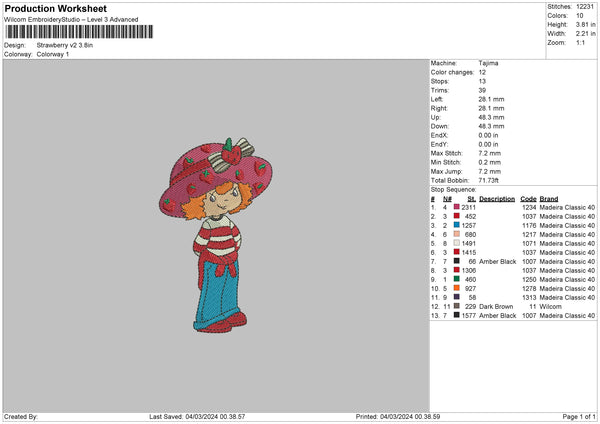Click the Description column header
Screen dimensions: 600x424
(497, 198)
